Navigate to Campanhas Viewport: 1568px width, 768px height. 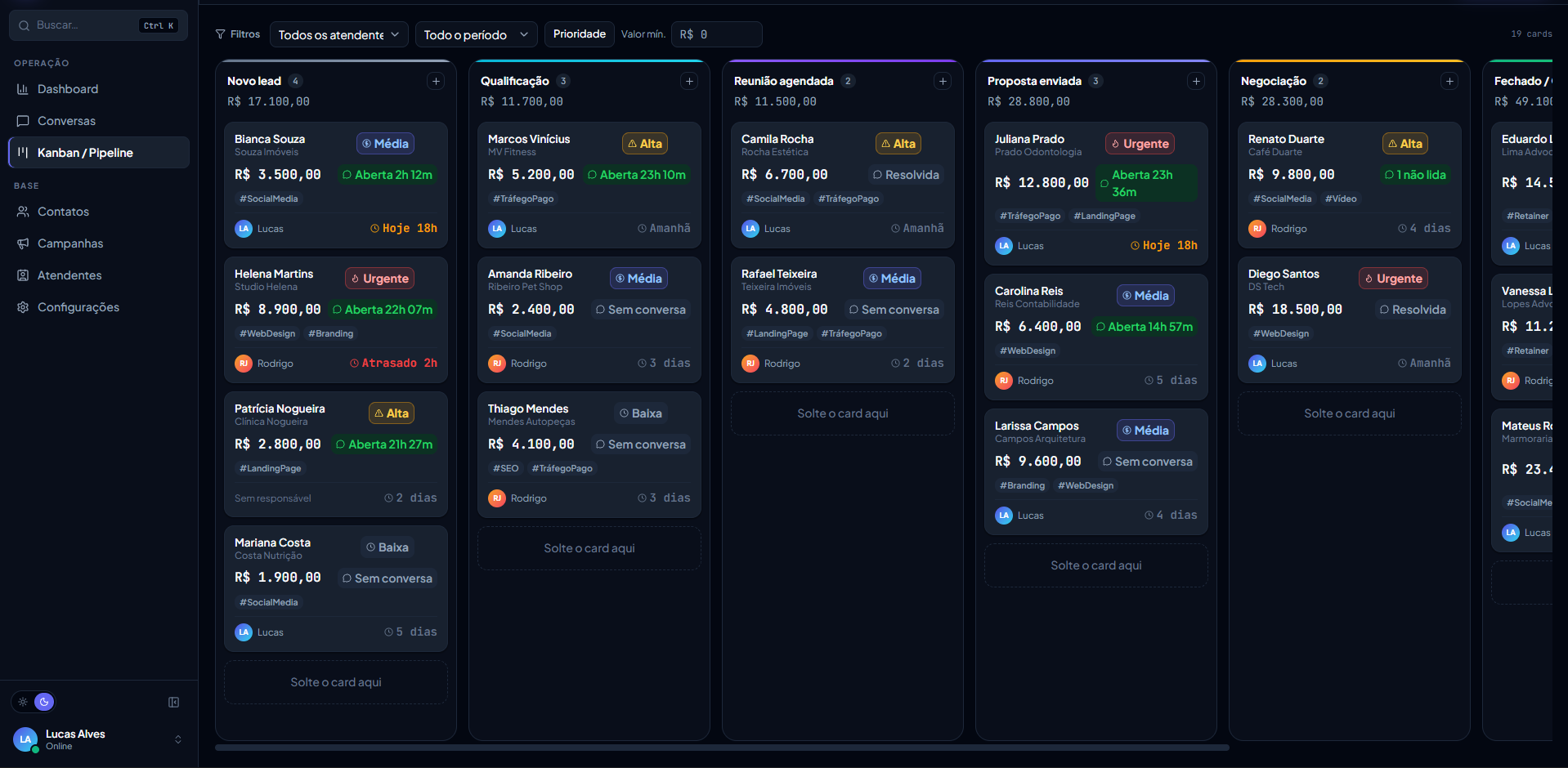coord(99,243)
